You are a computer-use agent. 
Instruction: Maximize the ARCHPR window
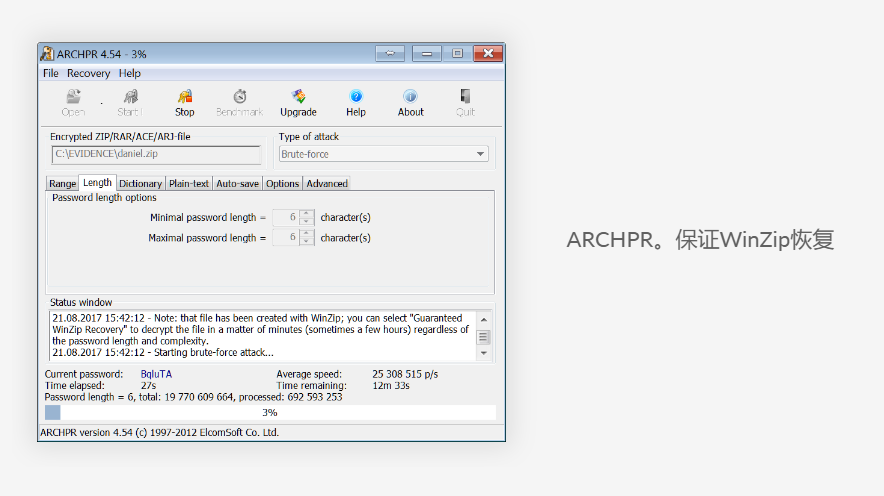click(457, 53)
